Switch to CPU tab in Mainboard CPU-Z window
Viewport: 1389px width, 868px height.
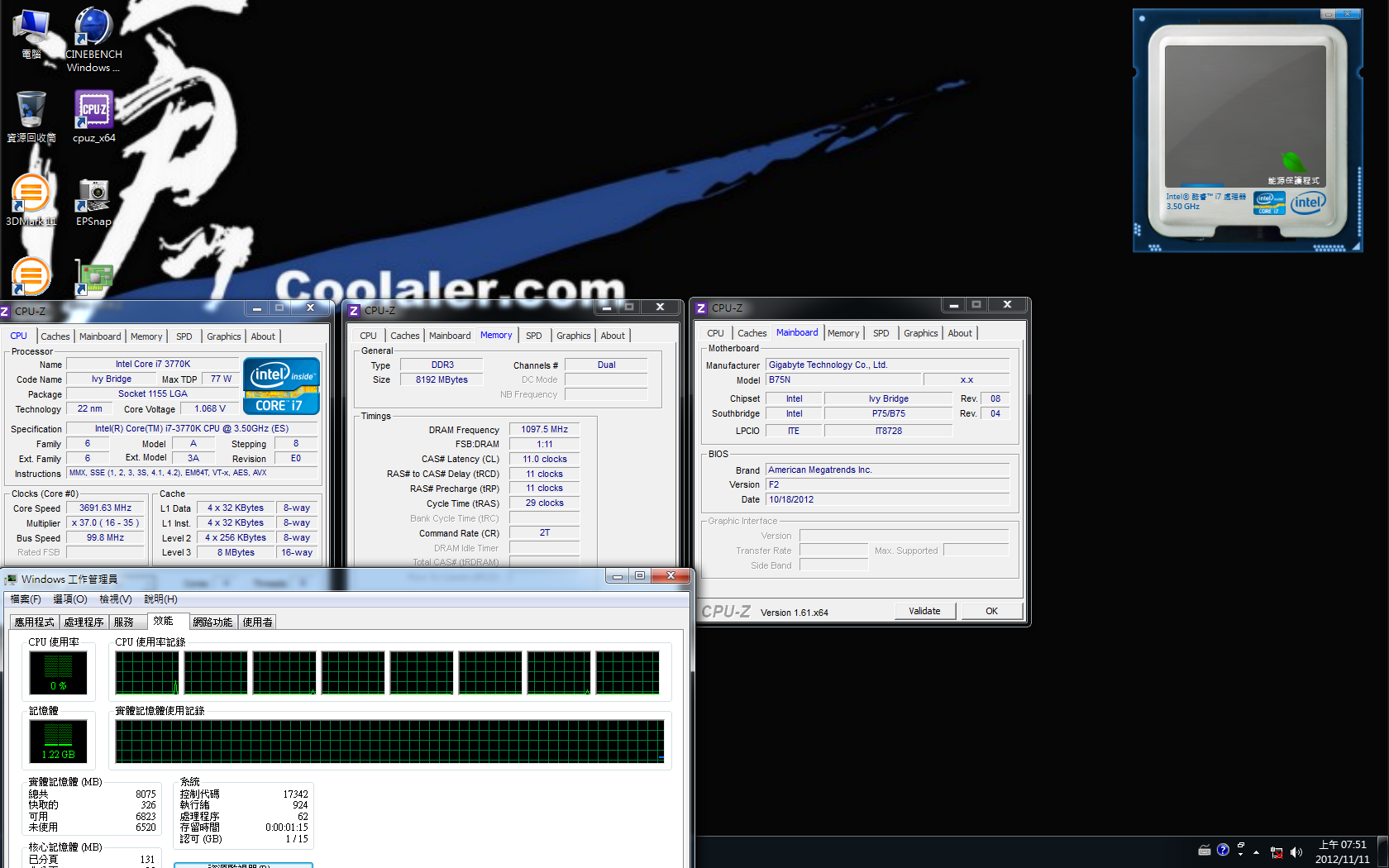coord(716,333)
